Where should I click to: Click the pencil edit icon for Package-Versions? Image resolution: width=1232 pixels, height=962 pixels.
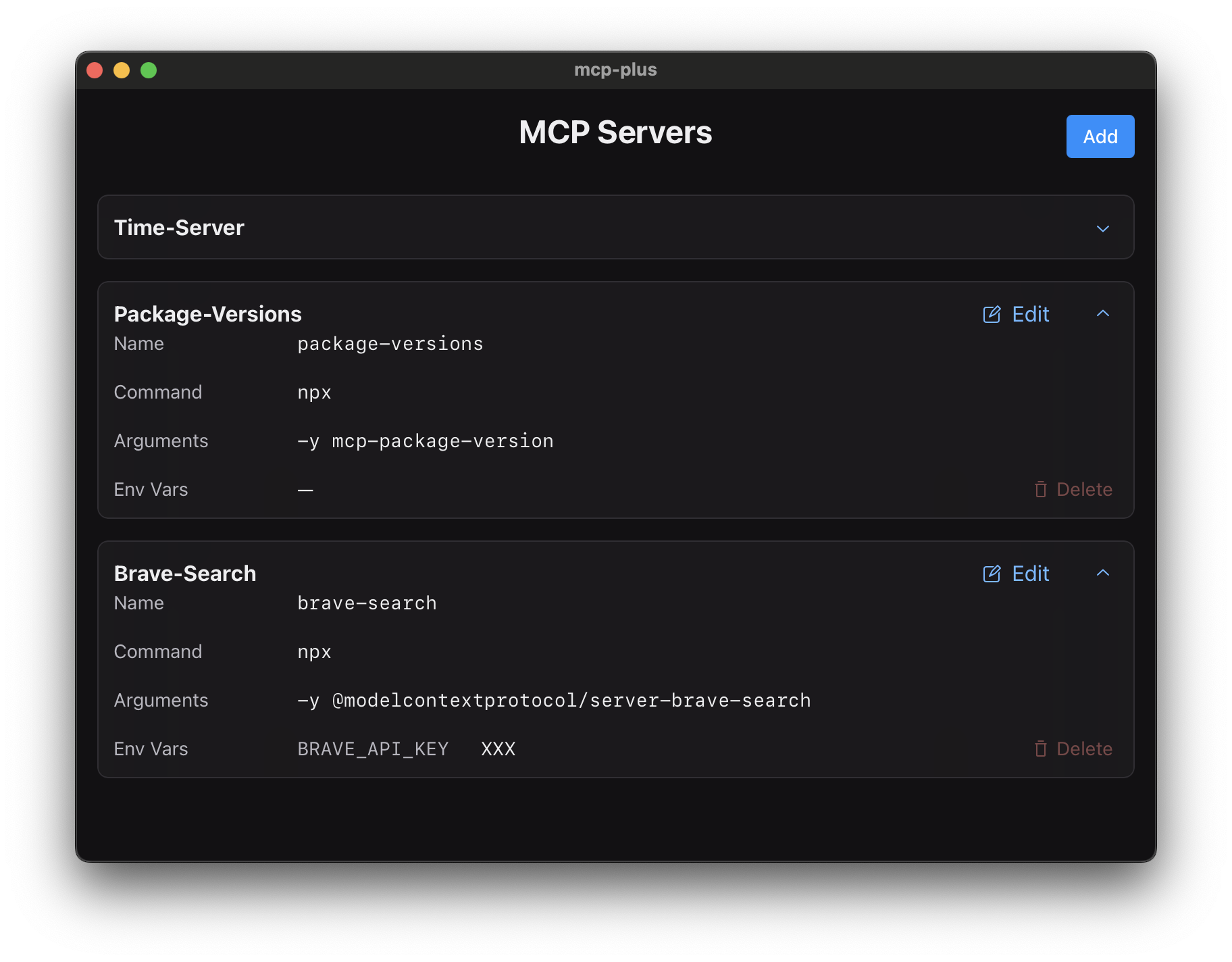(992, 314)
